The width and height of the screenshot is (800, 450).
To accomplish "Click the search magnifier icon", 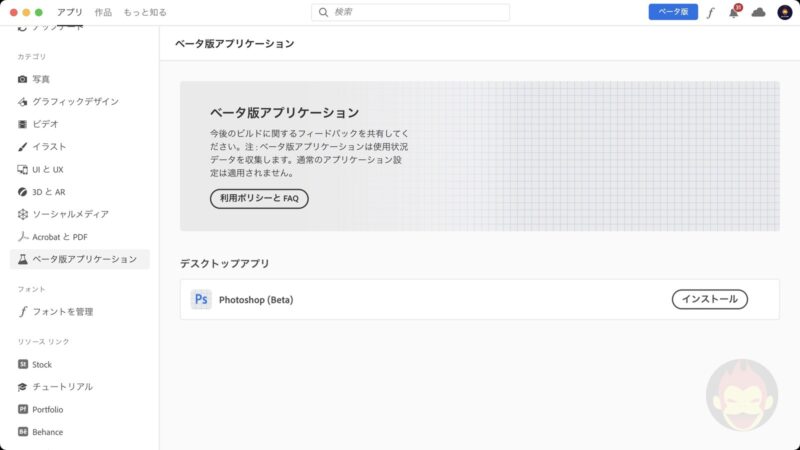I will [x=323, y=12].
